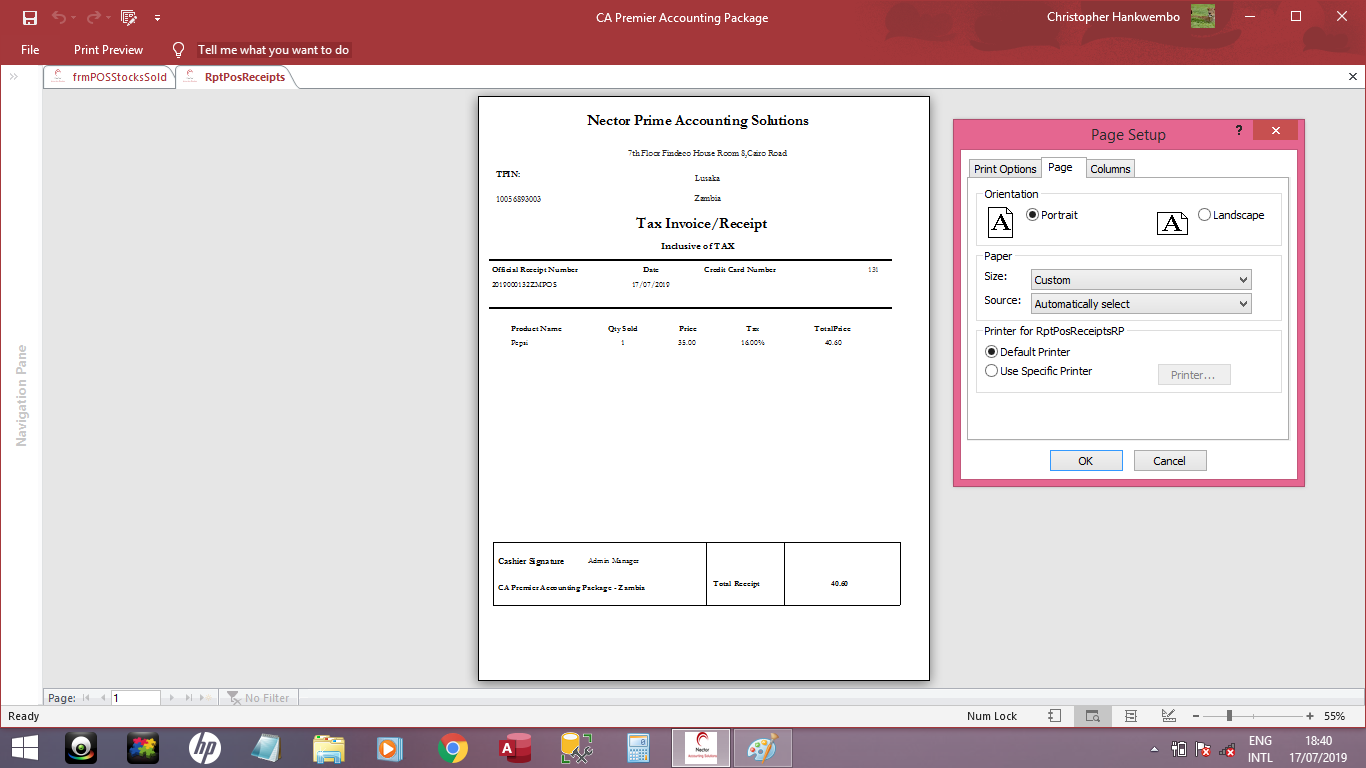Switch to Layout View in status bar
1366x768 pixels.
click(1131, 716)
